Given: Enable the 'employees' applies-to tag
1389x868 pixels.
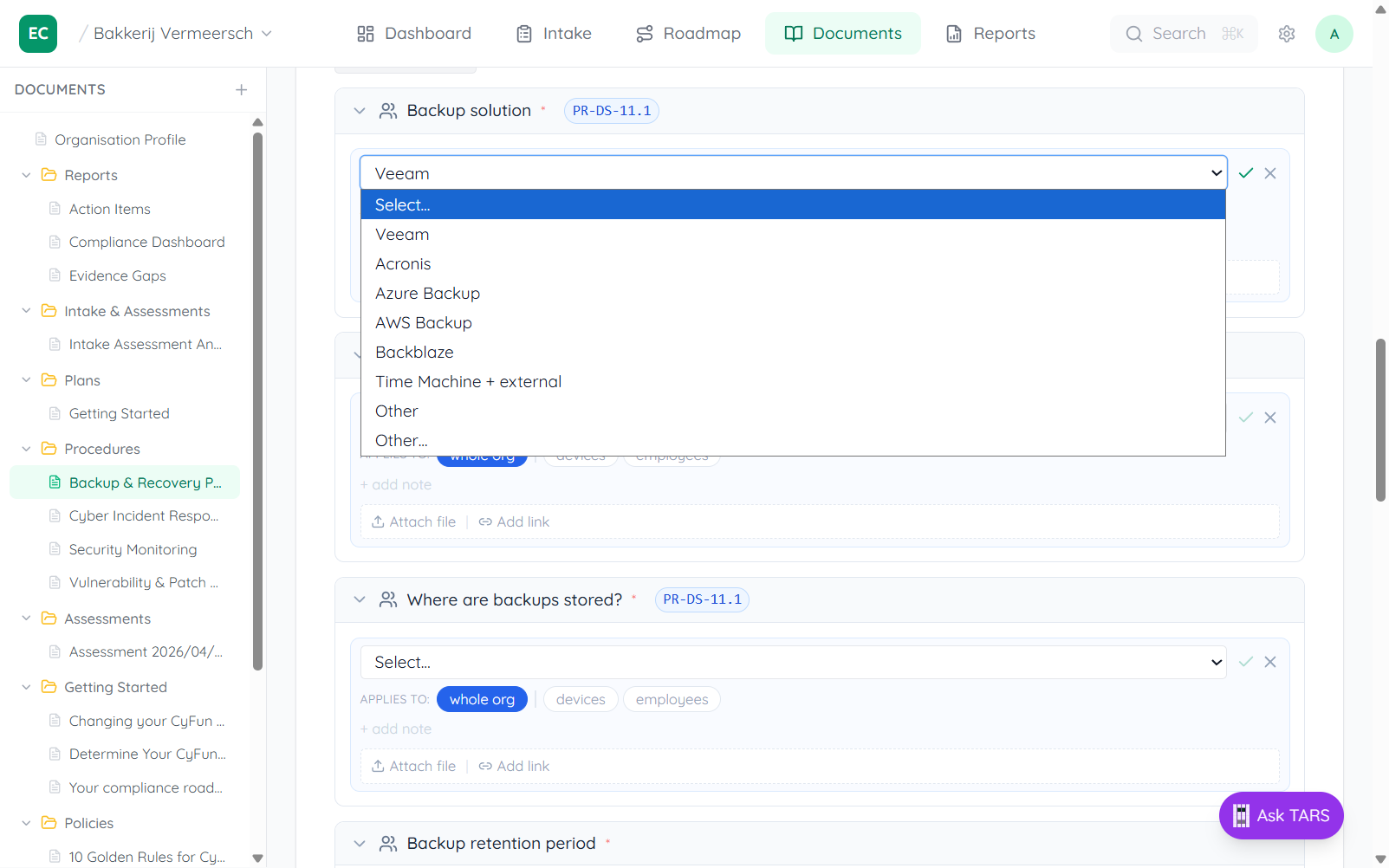Looking at the screenshot, I should pos(672,699).
